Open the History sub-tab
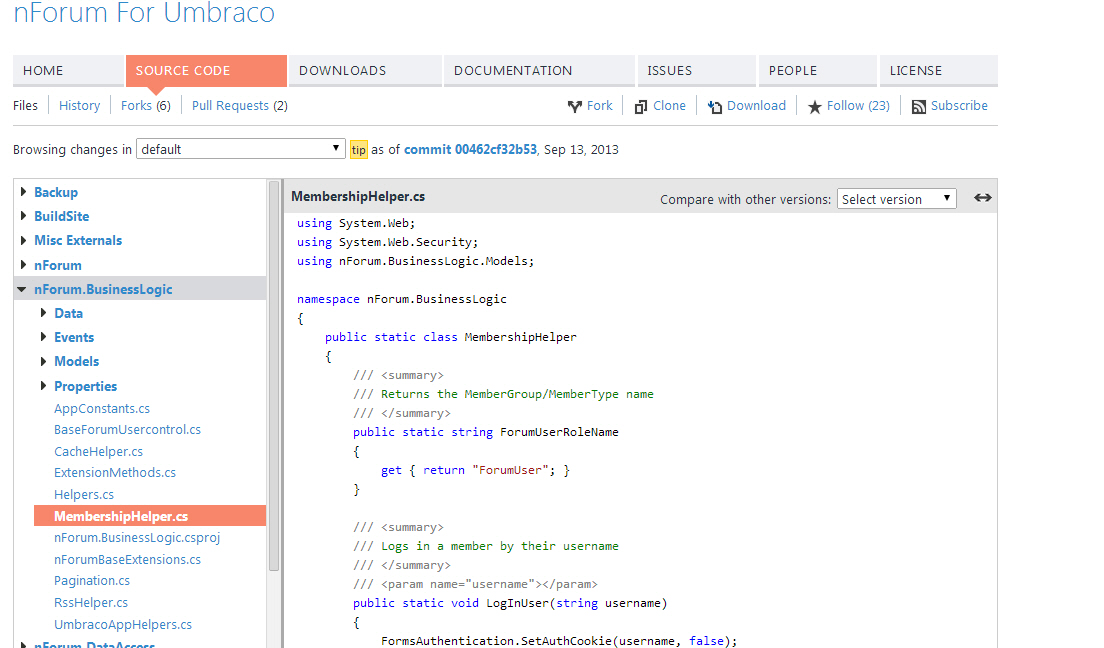The height and width of the screenshot is (648, 1104). (x=80, y=106)
